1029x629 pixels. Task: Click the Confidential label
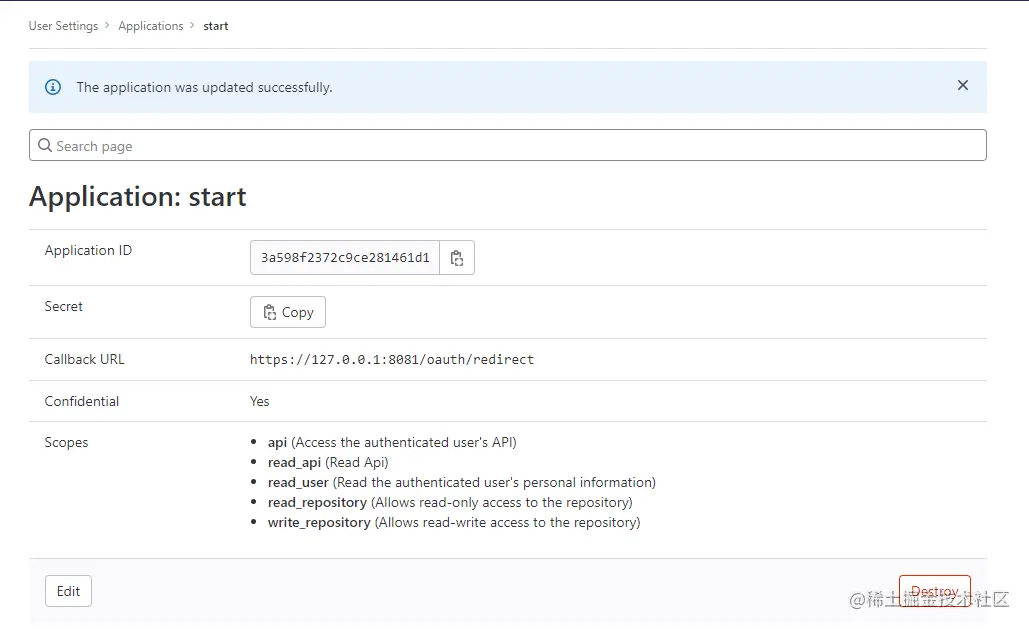pyautogui.click(x=81, y=401)
